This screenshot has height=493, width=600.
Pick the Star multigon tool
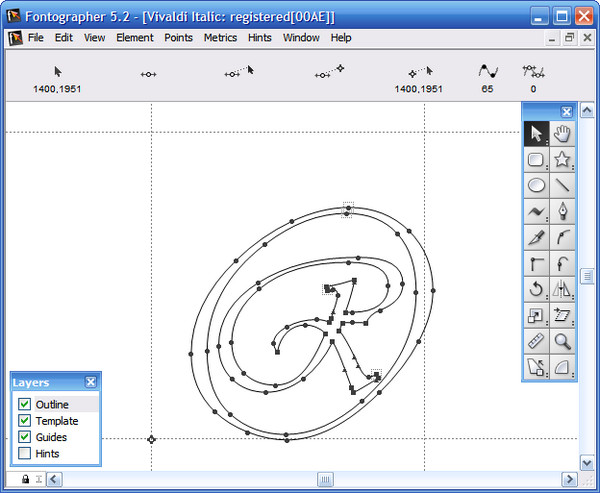[x=562, y=159]
